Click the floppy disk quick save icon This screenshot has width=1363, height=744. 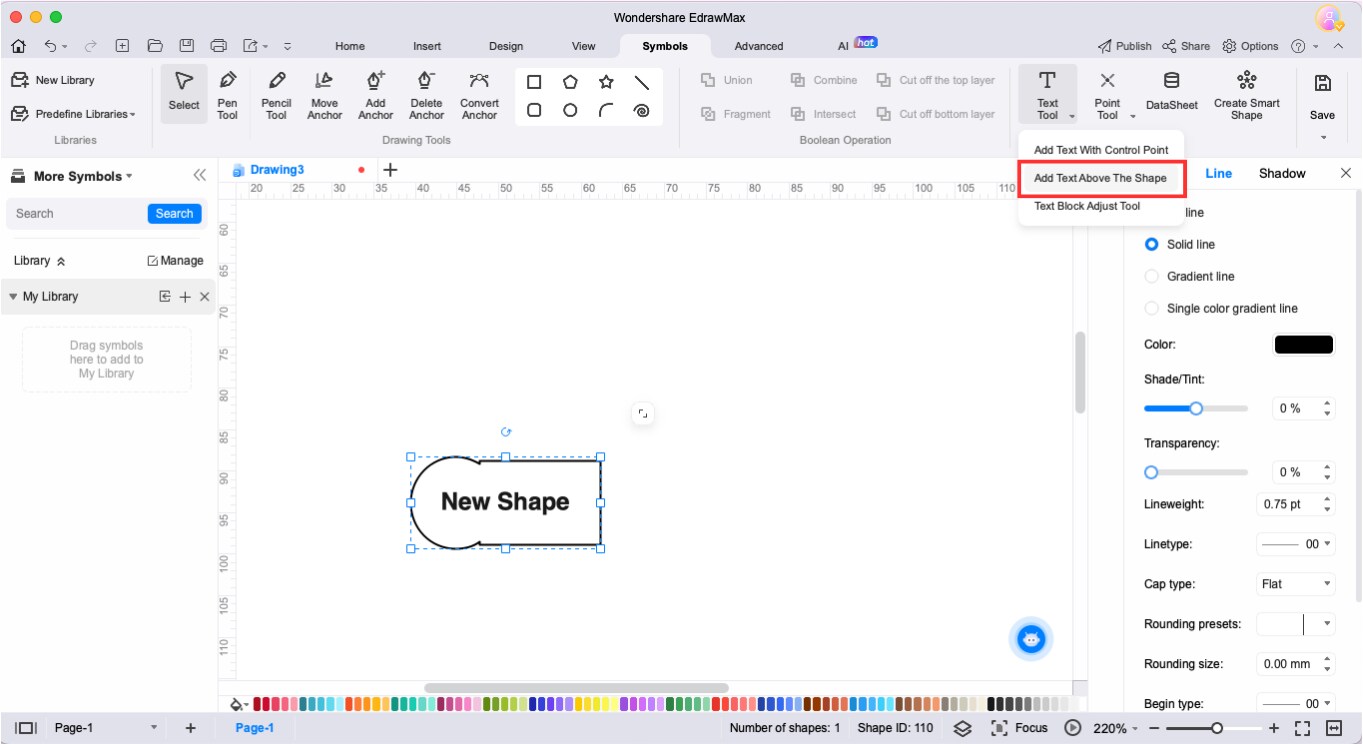point(186,46)
